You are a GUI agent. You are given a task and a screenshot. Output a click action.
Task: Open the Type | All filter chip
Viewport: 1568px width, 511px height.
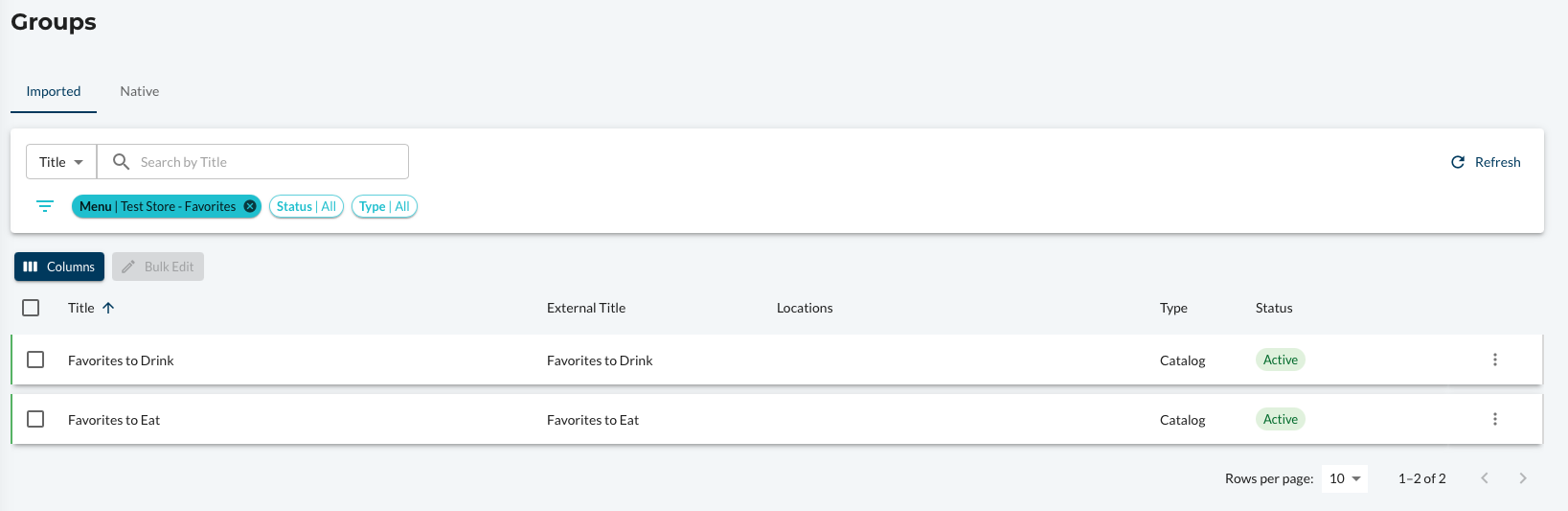pyautogui.click(x=384, y=206)
